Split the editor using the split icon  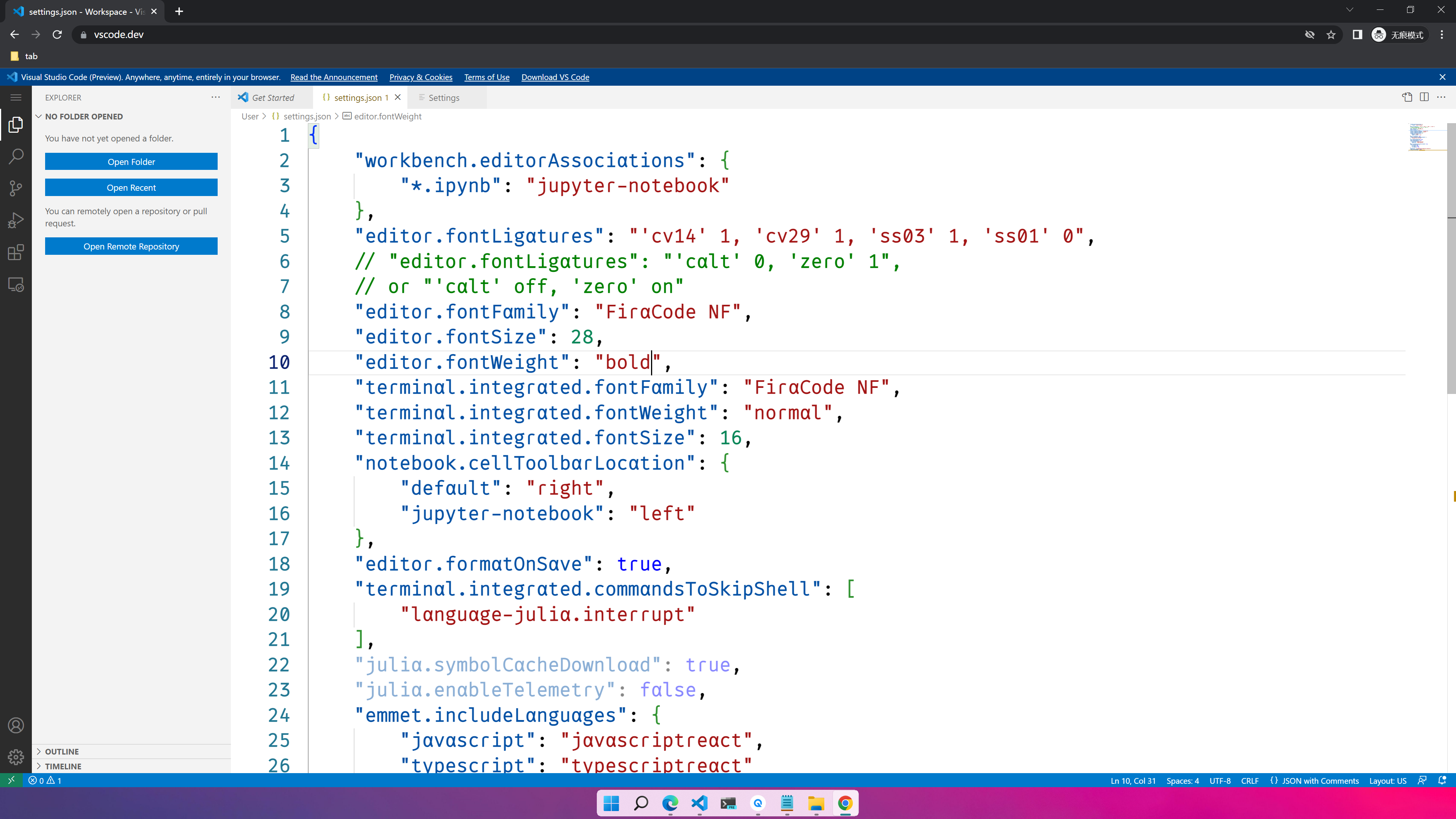pos(1423,97)
